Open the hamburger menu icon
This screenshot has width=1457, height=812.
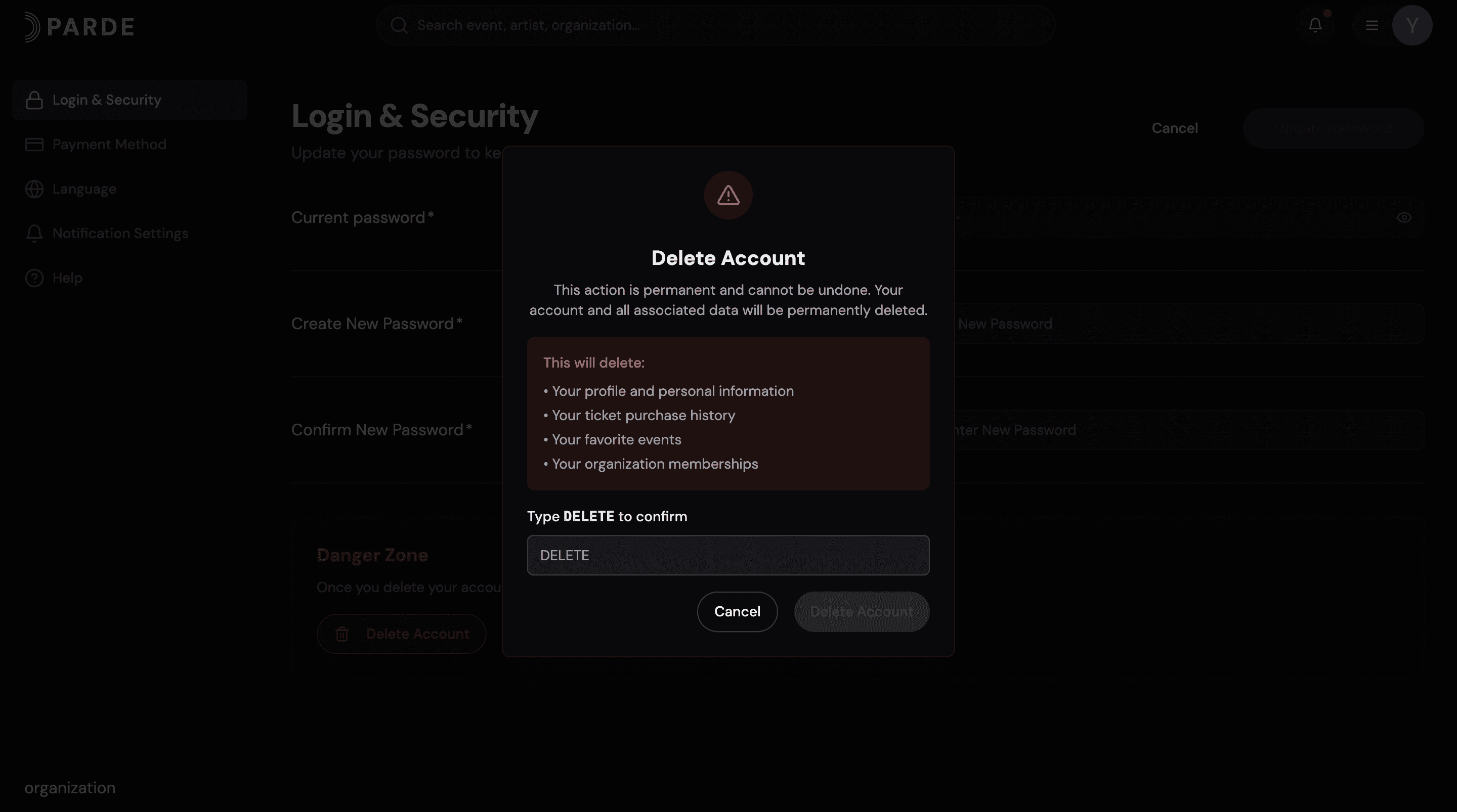tap(1372, 25)
